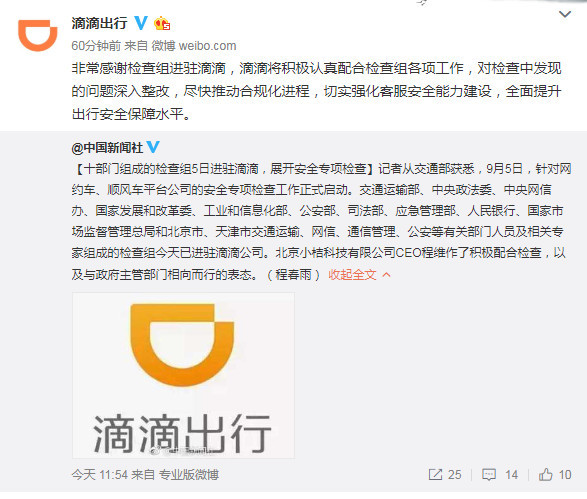Open the @中国新闻社 profile link
The width and height of the screenshot is (587, 499).
click(x=107, y=147)
